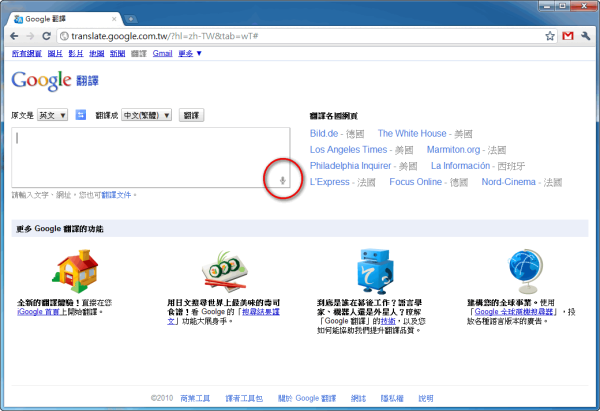Open the 技術 link under robot
The image size is (600, 411).
tap(388, 321)
